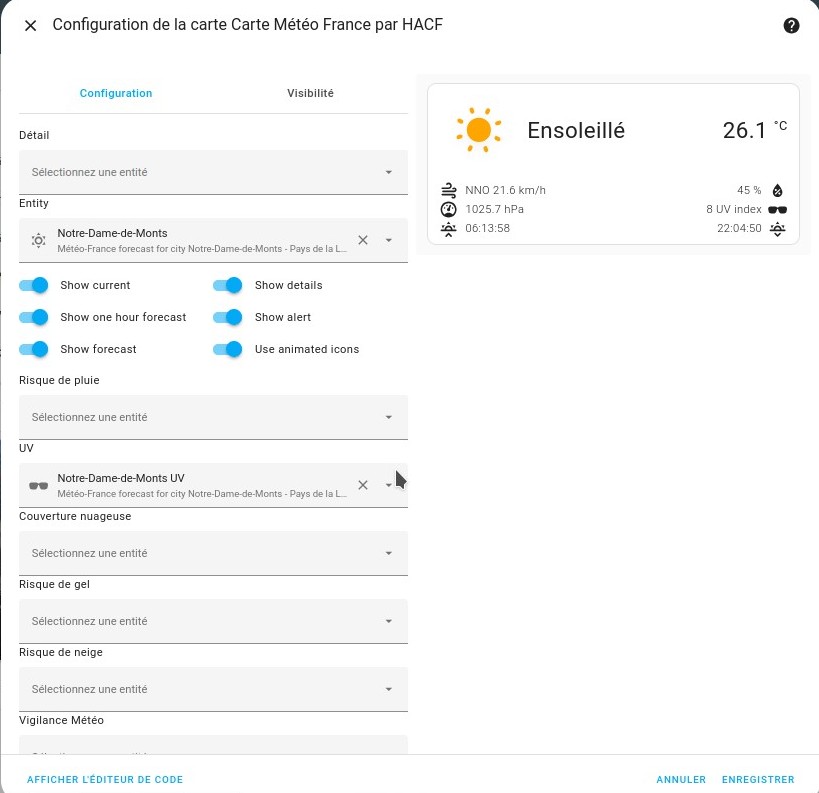Clear the Notre-Dame-de-Monts UV entity

pyautogui.click(x=363, y=485)
